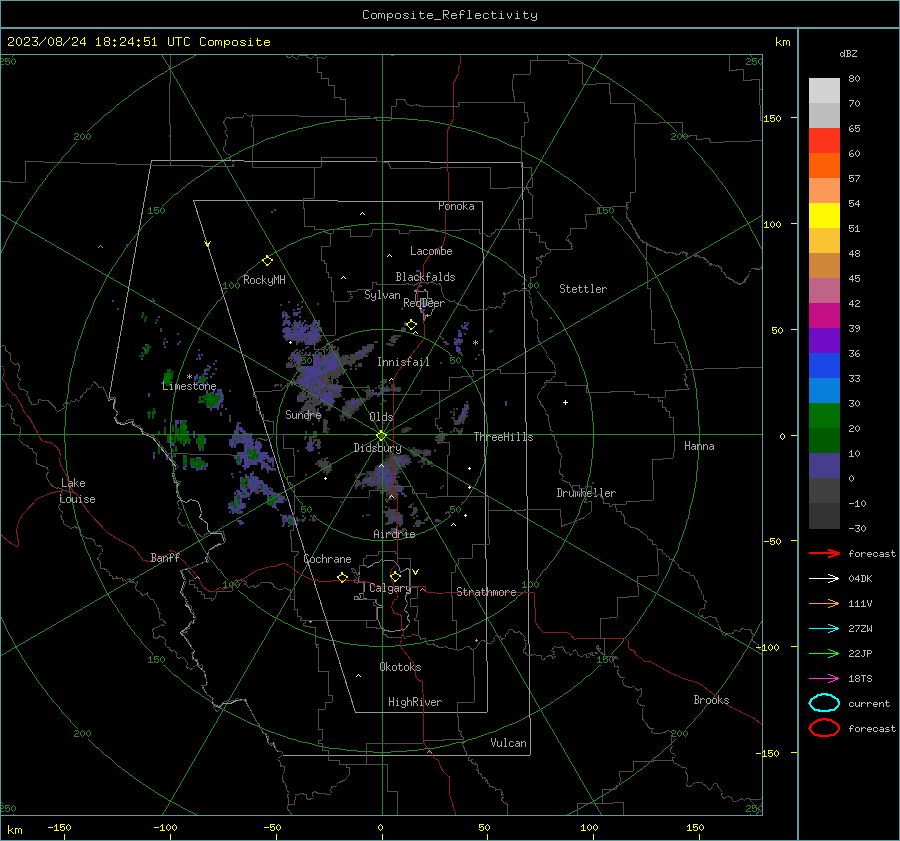Pick the blue 33-36 dBZ swatch
The height and width of the screenshot is (841, 900).
tap(824, 366)
